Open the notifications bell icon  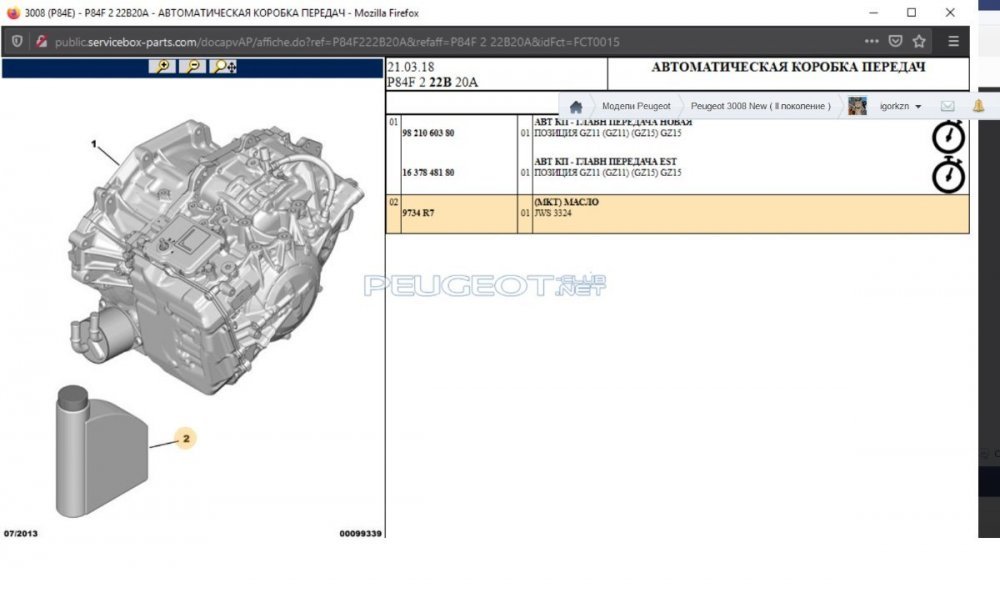[978, 106]
